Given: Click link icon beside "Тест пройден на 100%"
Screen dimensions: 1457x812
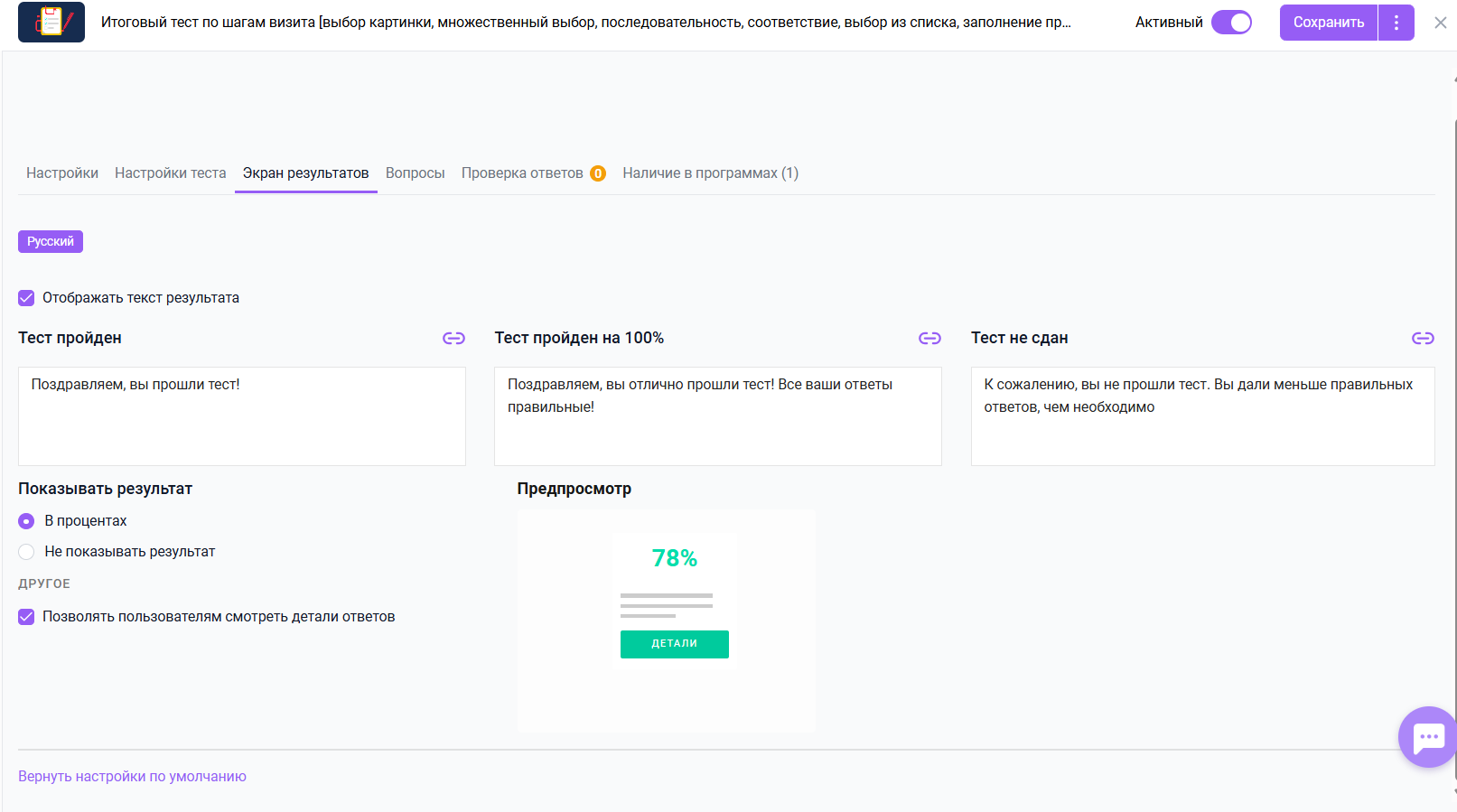Looking at the screenshot, I should pyautogui.click(x=929, y=338).
